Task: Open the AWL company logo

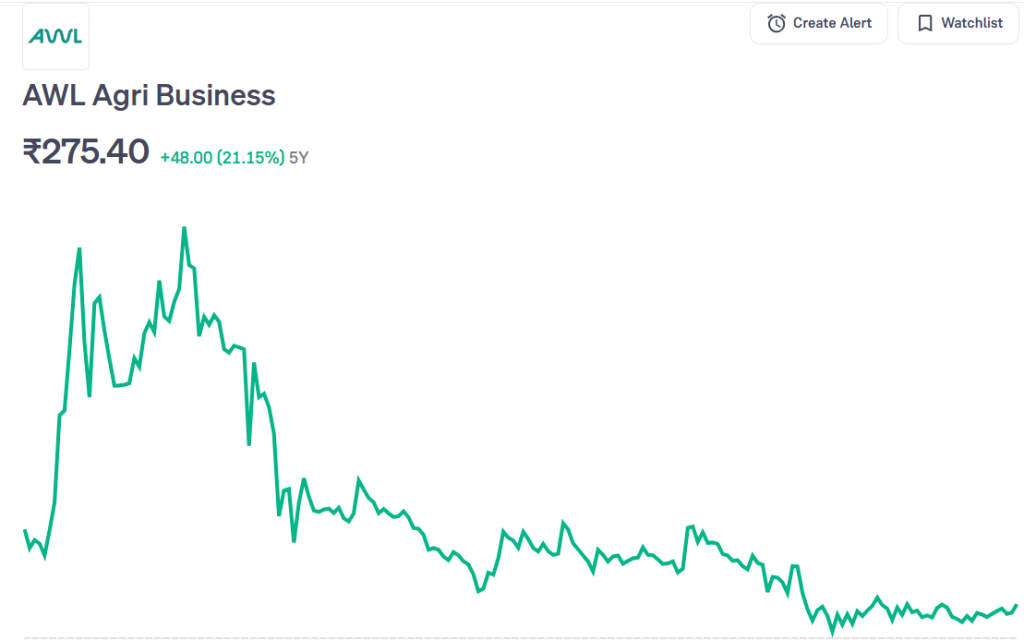Action: 56,36
